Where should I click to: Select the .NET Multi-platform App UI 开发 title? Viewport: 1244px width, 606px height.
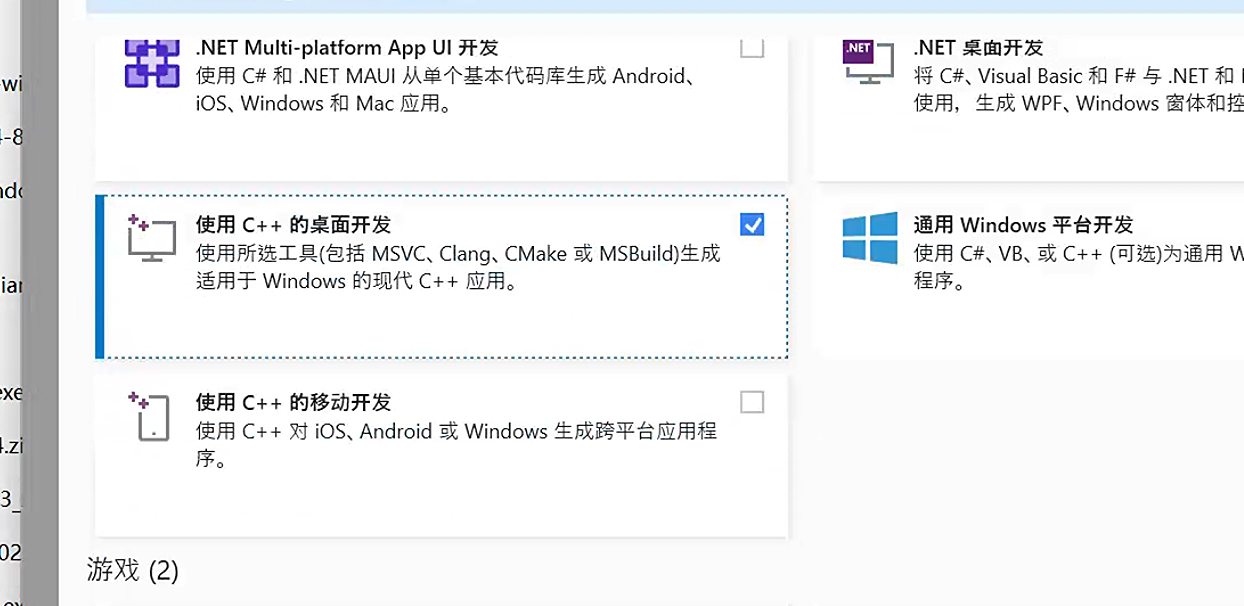[x=347, y=47]
